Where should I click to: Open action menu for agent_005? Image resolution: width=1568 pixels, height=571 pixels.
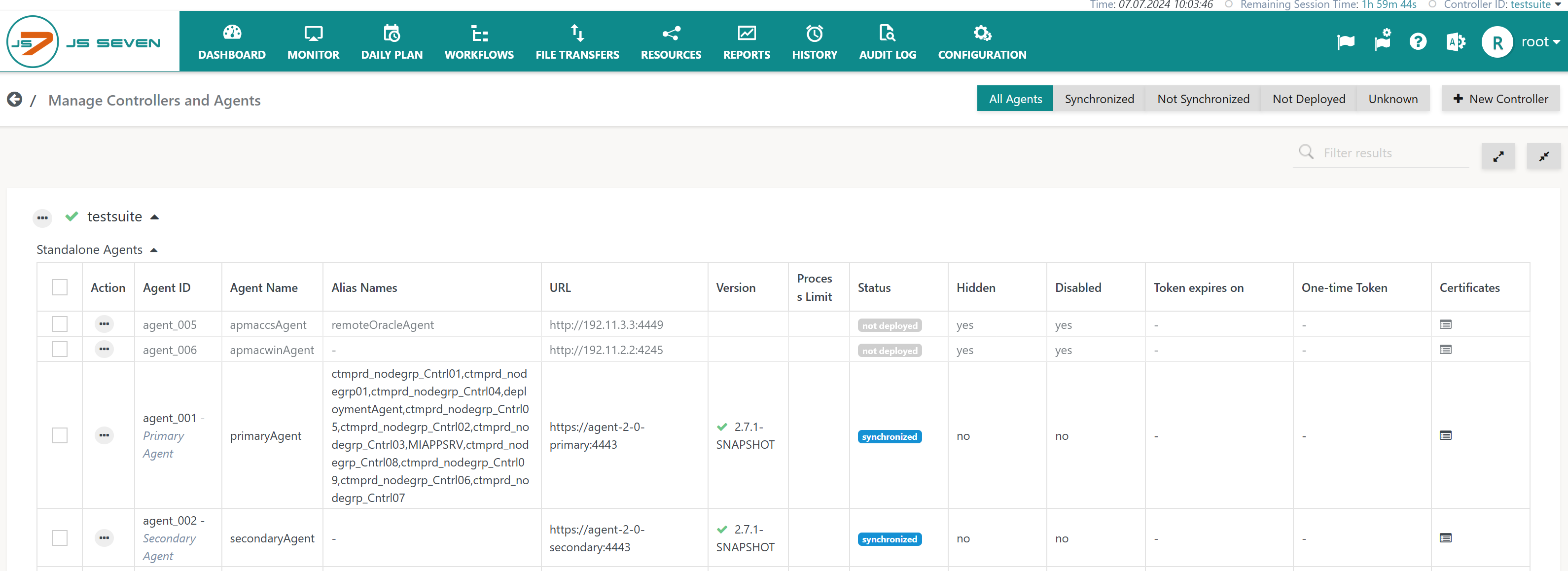point(104,324)
